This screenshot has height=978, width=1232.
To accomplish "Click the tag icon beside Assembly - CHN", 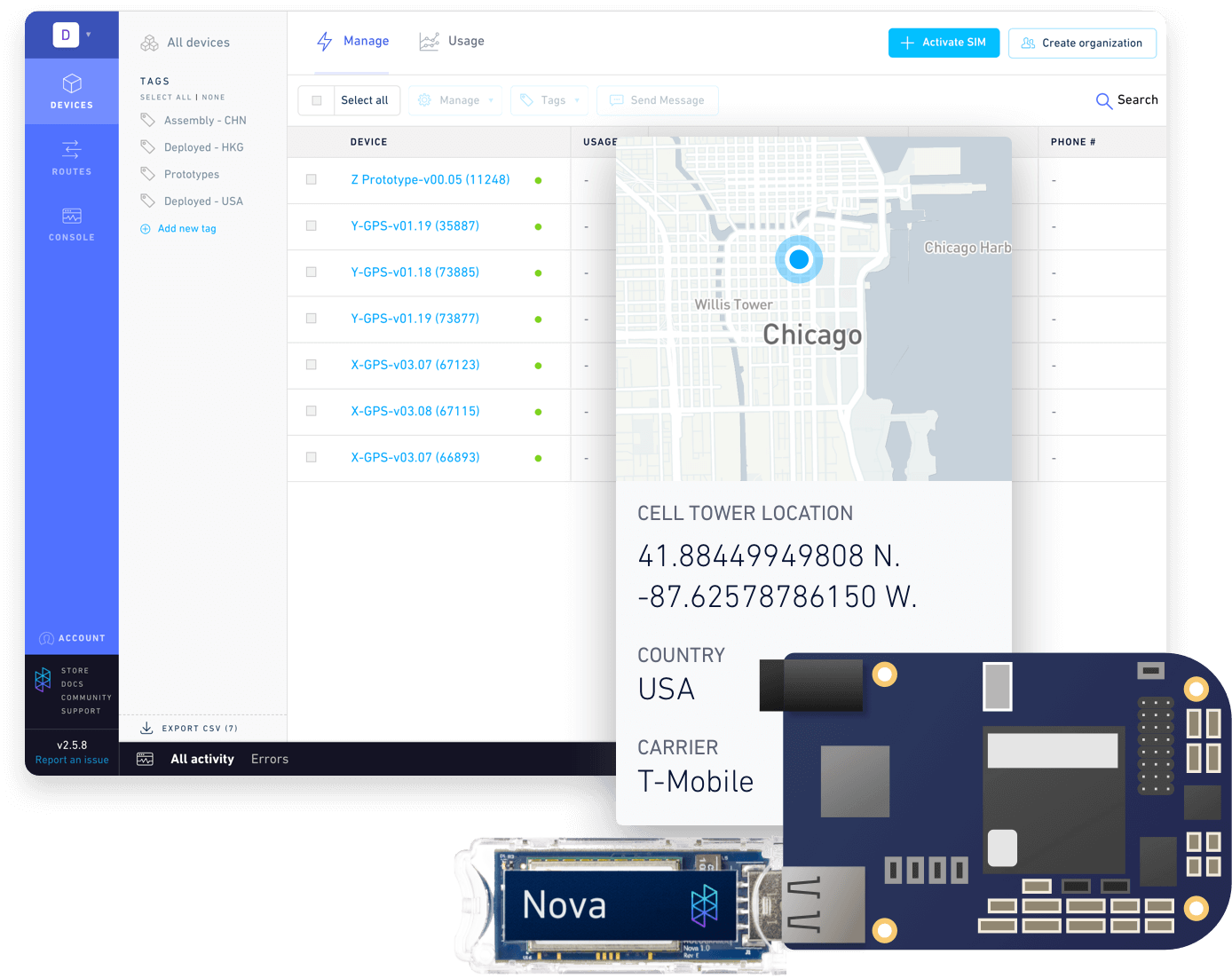I will [x=147, y=120].
